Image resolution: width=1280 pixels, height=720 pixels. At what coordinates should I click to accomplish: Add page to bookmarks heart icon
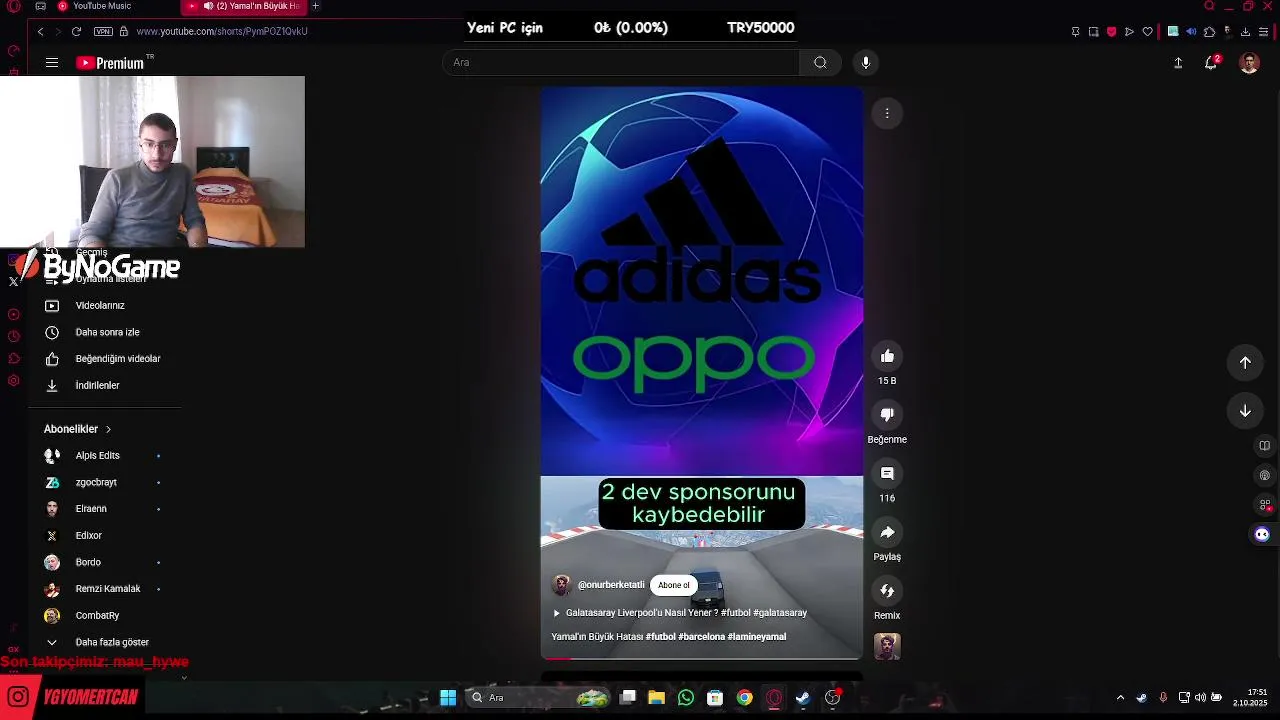pyautogui.click(x=1147, y=31)
